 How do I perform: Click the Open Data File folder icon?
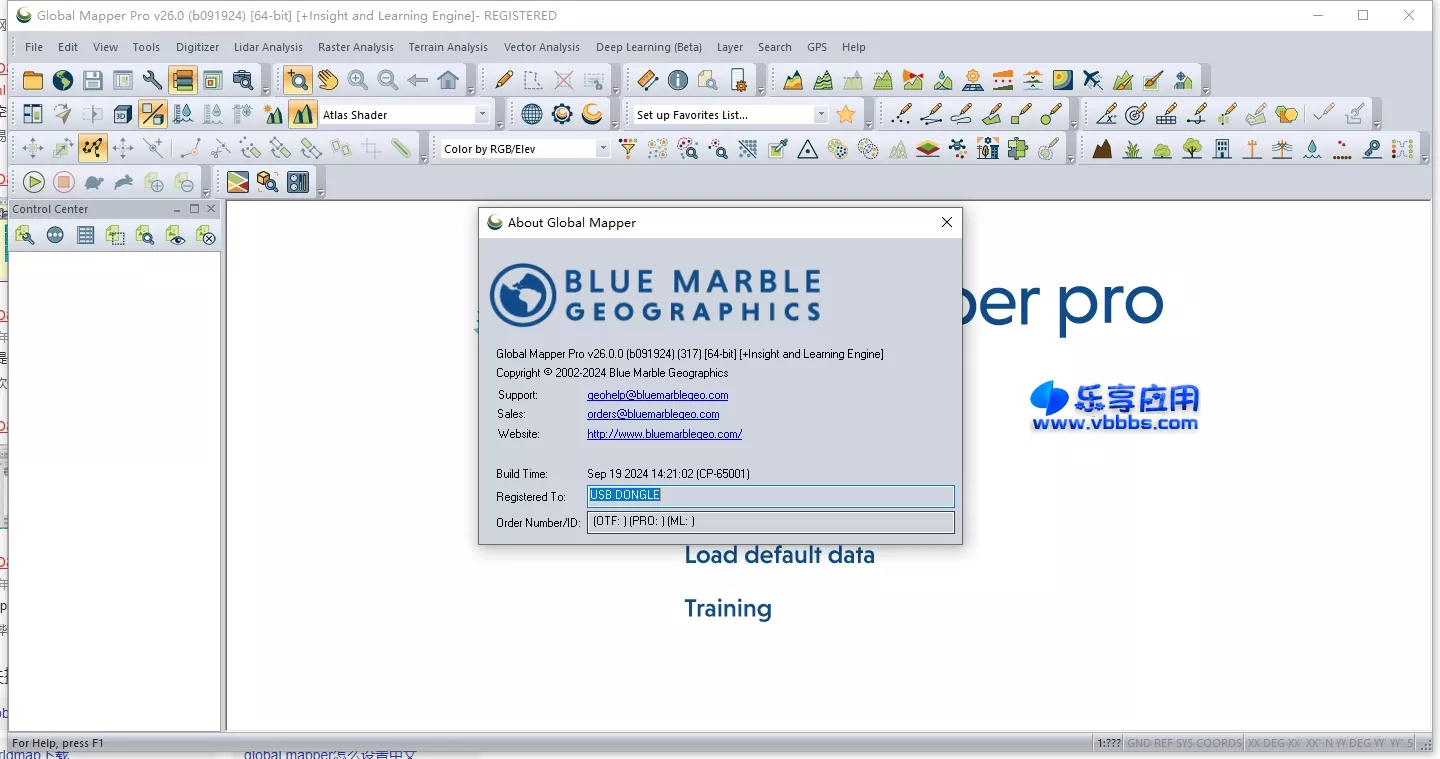click(x=33, y=81)
